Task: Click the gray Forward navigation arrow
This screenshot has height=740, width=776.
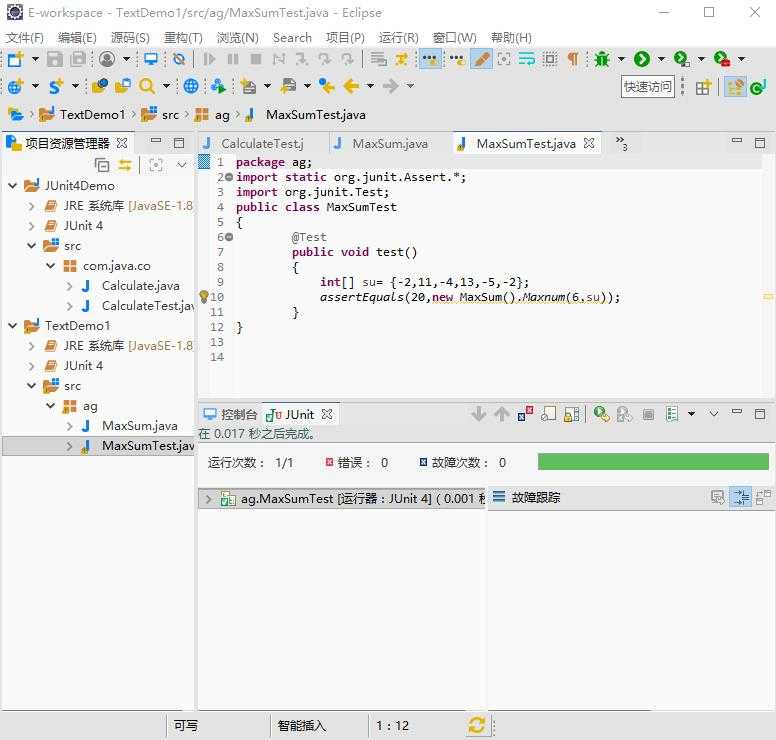Action: (390, 86)
